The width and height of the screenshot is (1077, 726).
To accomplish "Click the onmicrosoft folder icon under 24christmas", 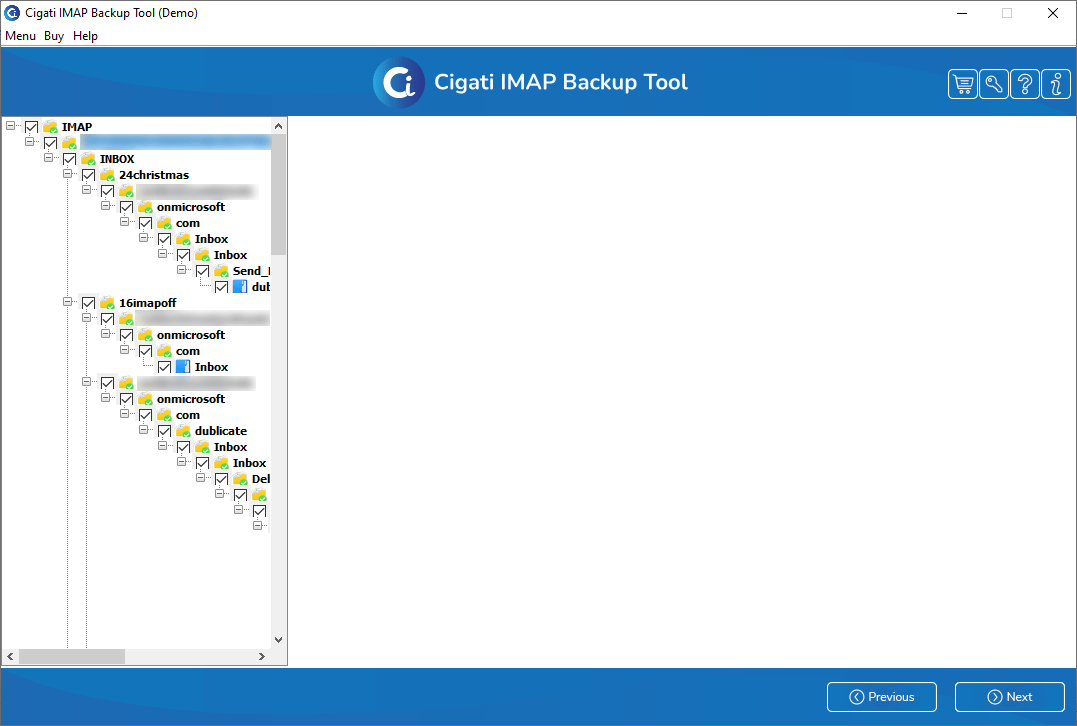I will (x=145, y=207).
